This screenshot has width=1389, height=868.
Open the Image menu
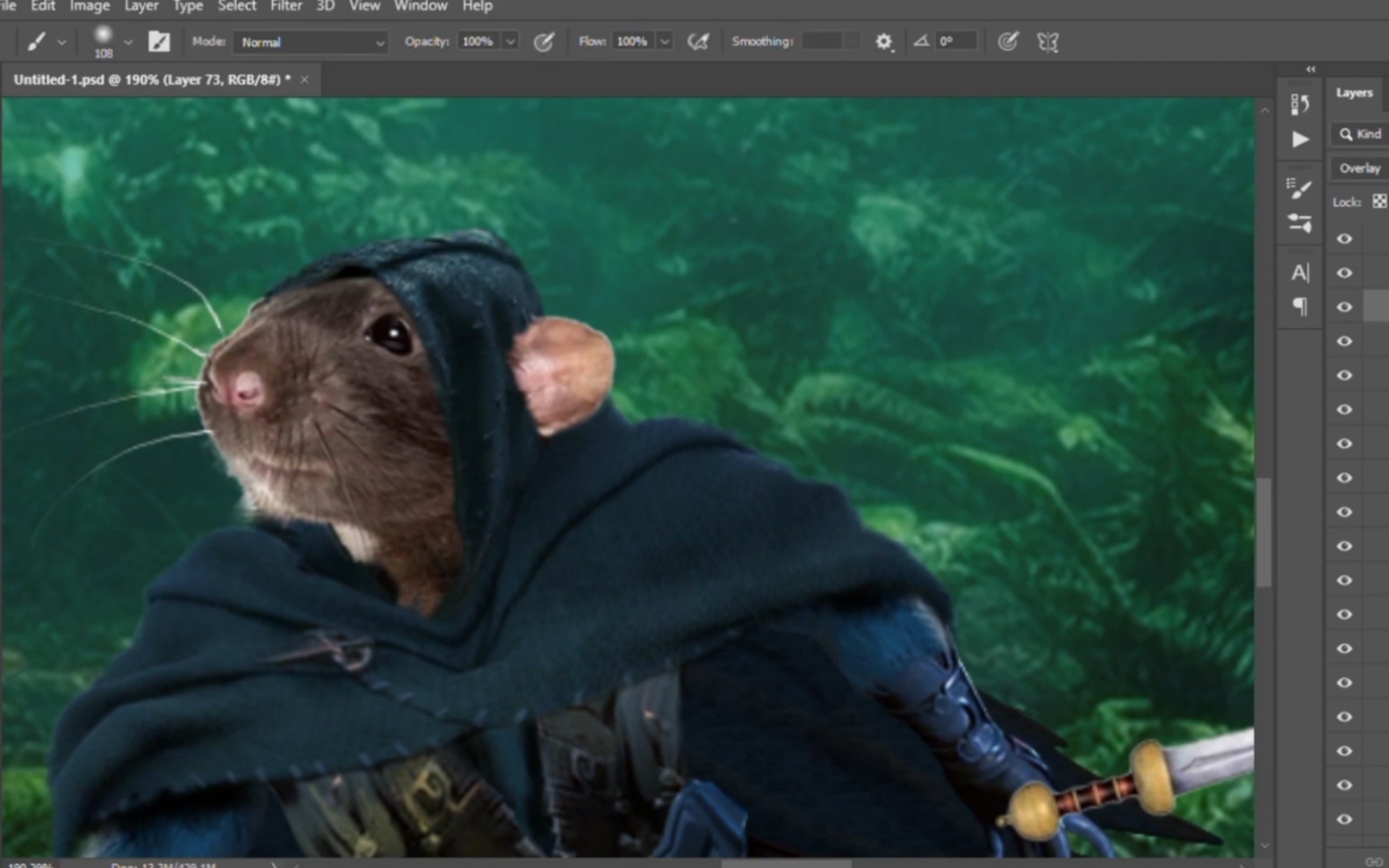[x=90, y=6]
